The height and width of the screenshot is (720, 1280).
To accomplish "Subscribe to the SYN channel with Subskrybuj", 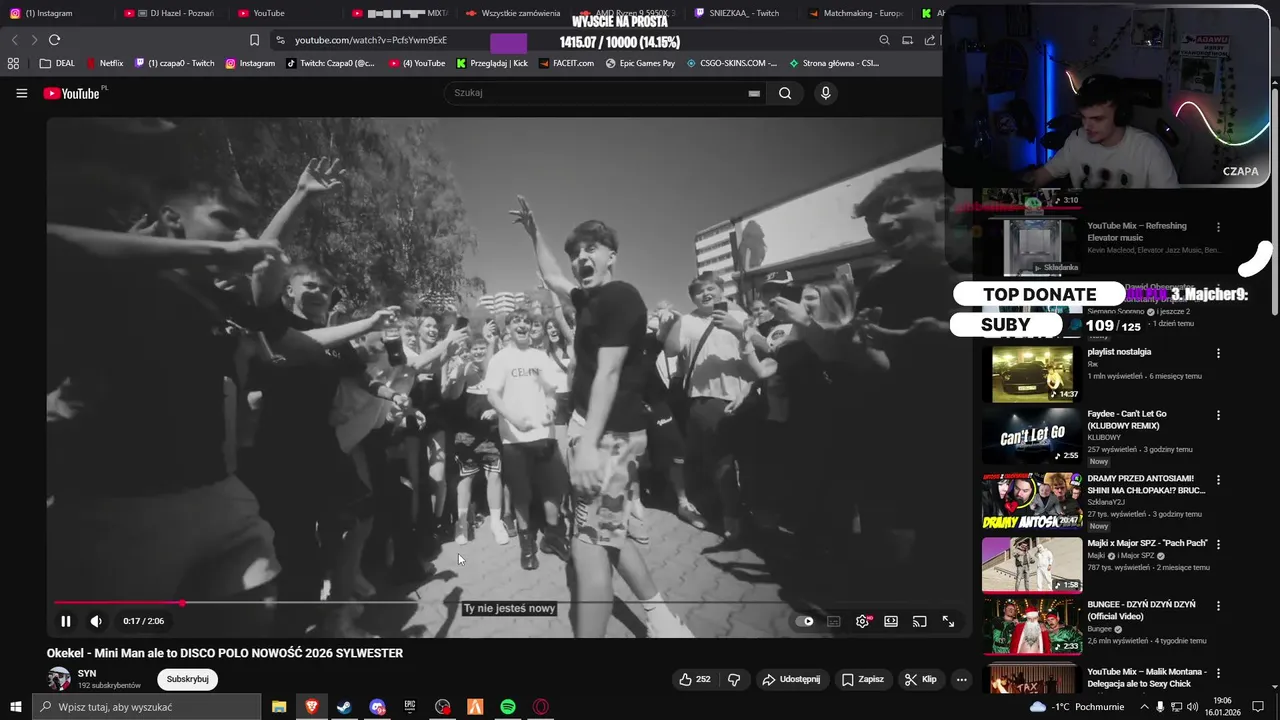I will [187, 679].
